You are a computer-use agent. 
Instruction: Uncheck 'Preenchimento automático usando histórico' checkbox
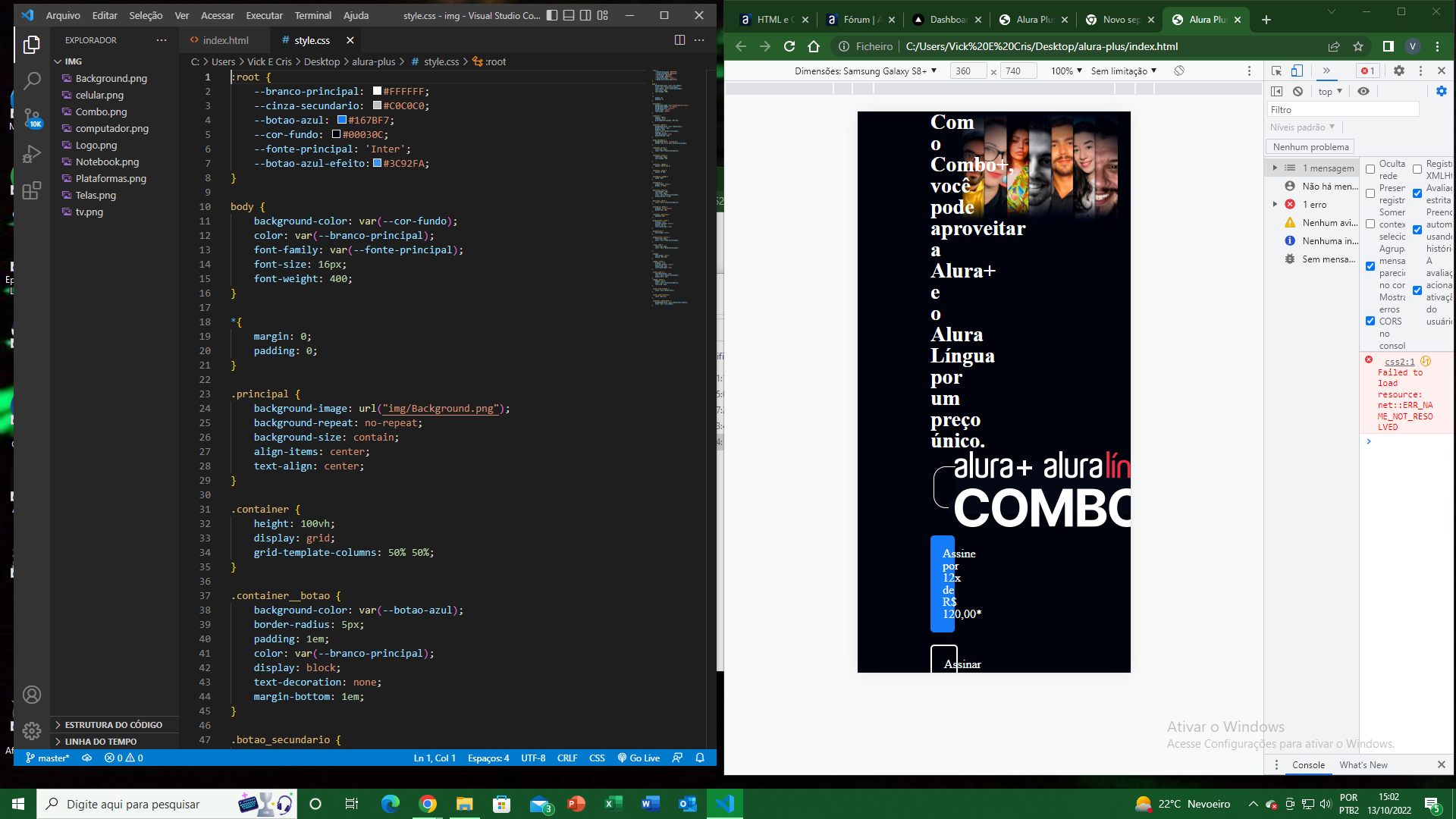1417,230
